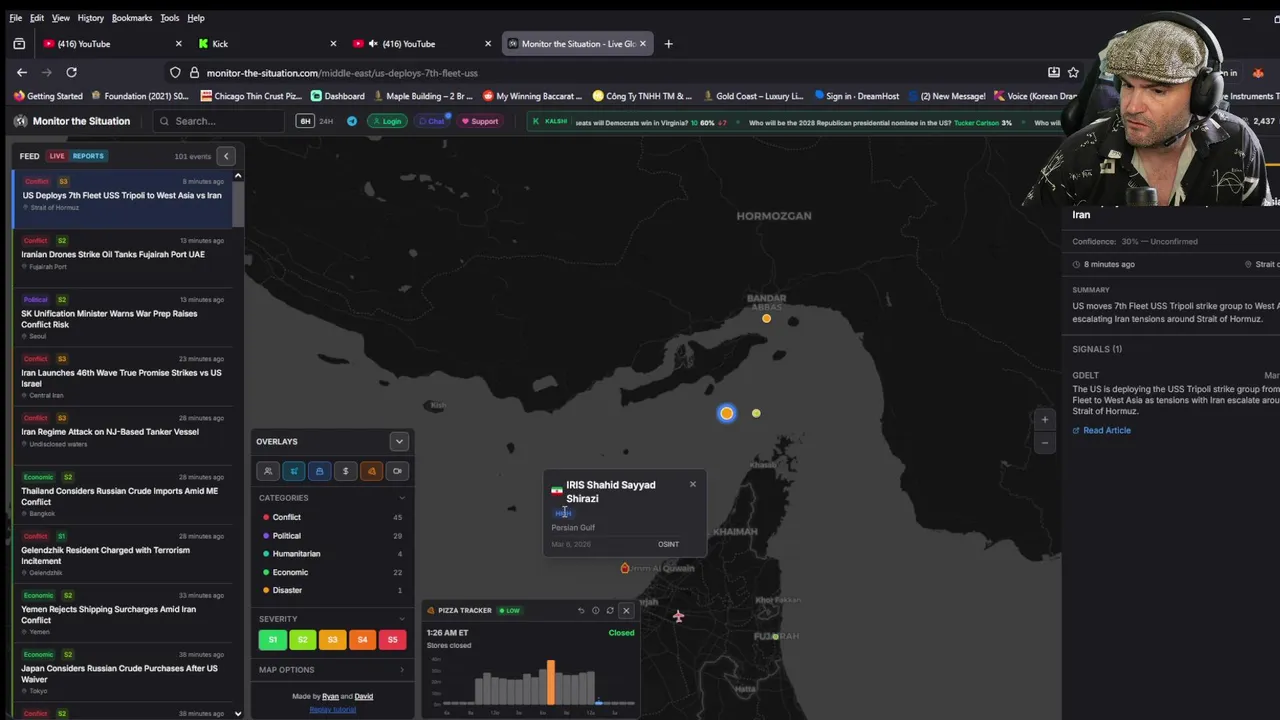Open the Ryan creator link
Screen dimensions: 1280x720
pyautogui.click(x=330, y=696)
